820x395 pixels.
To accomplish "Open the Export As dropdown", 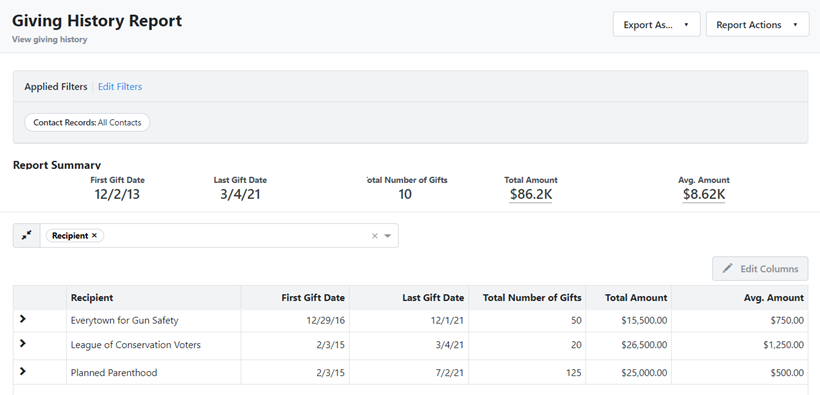I will (x=656, y=25).
